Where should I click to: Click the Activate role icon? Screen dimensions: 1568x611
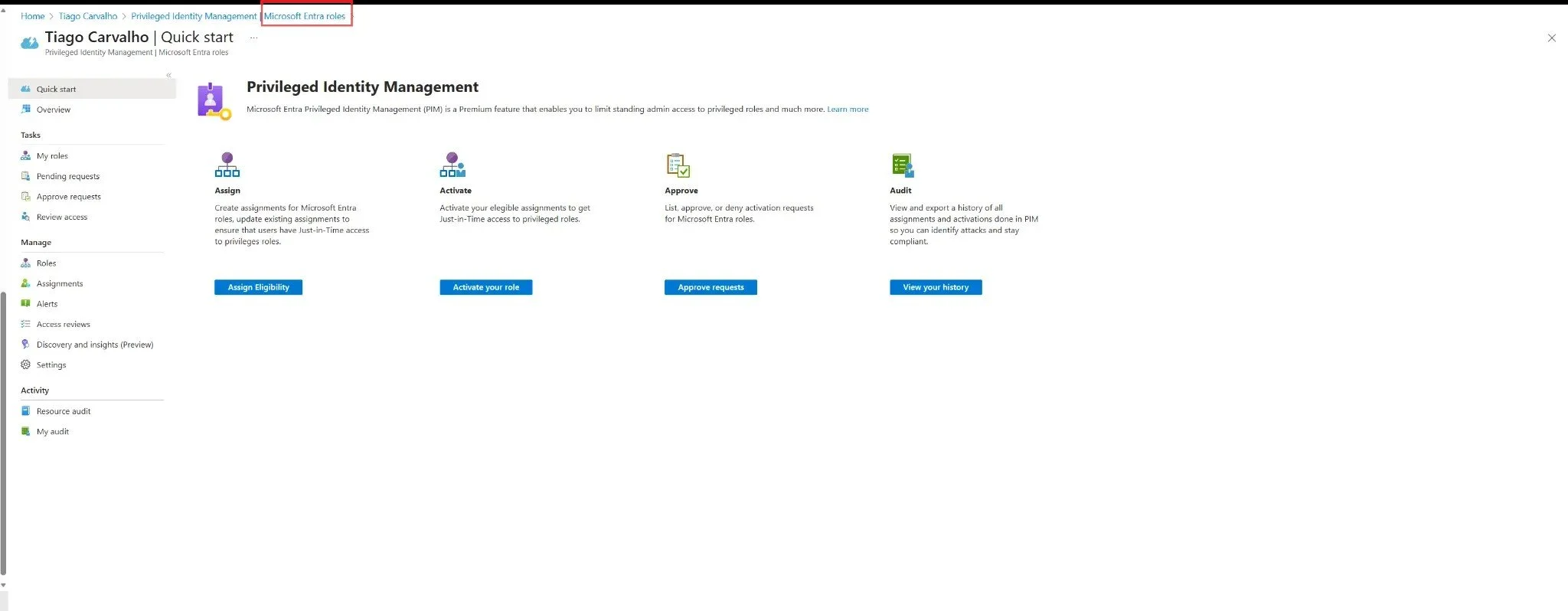(x=452, y=165)
